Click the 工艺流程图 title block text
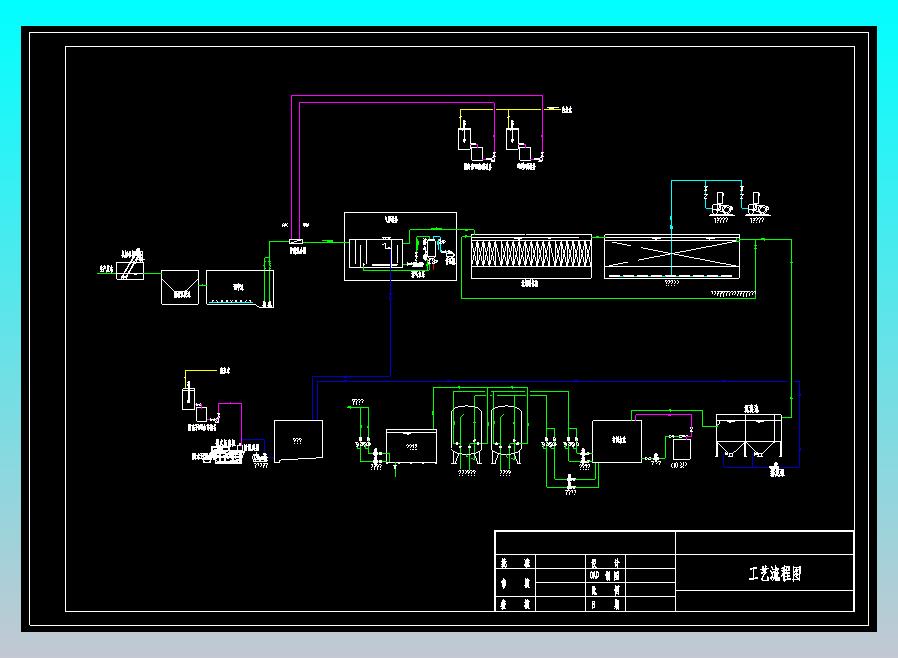The height and width of the screenshot is (658, 898). (x=774, y=573)
